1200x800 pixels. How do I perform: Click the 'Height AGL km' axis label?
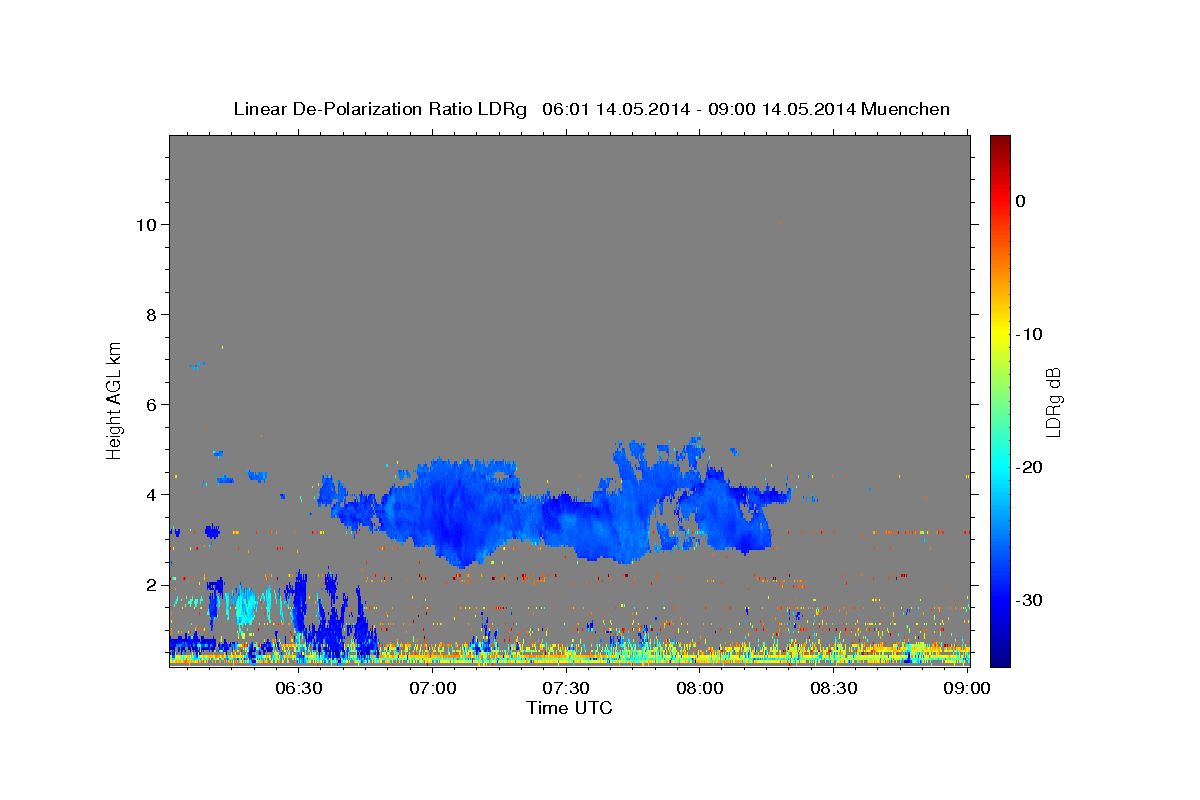pyautogui.click(x=114, y=400)
